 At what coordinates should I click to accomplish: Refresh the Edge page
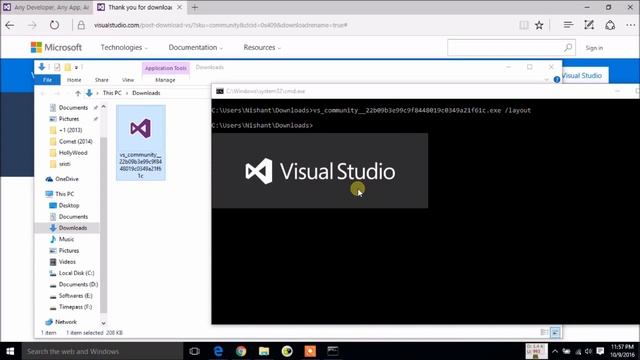click(x=54, y=25)
